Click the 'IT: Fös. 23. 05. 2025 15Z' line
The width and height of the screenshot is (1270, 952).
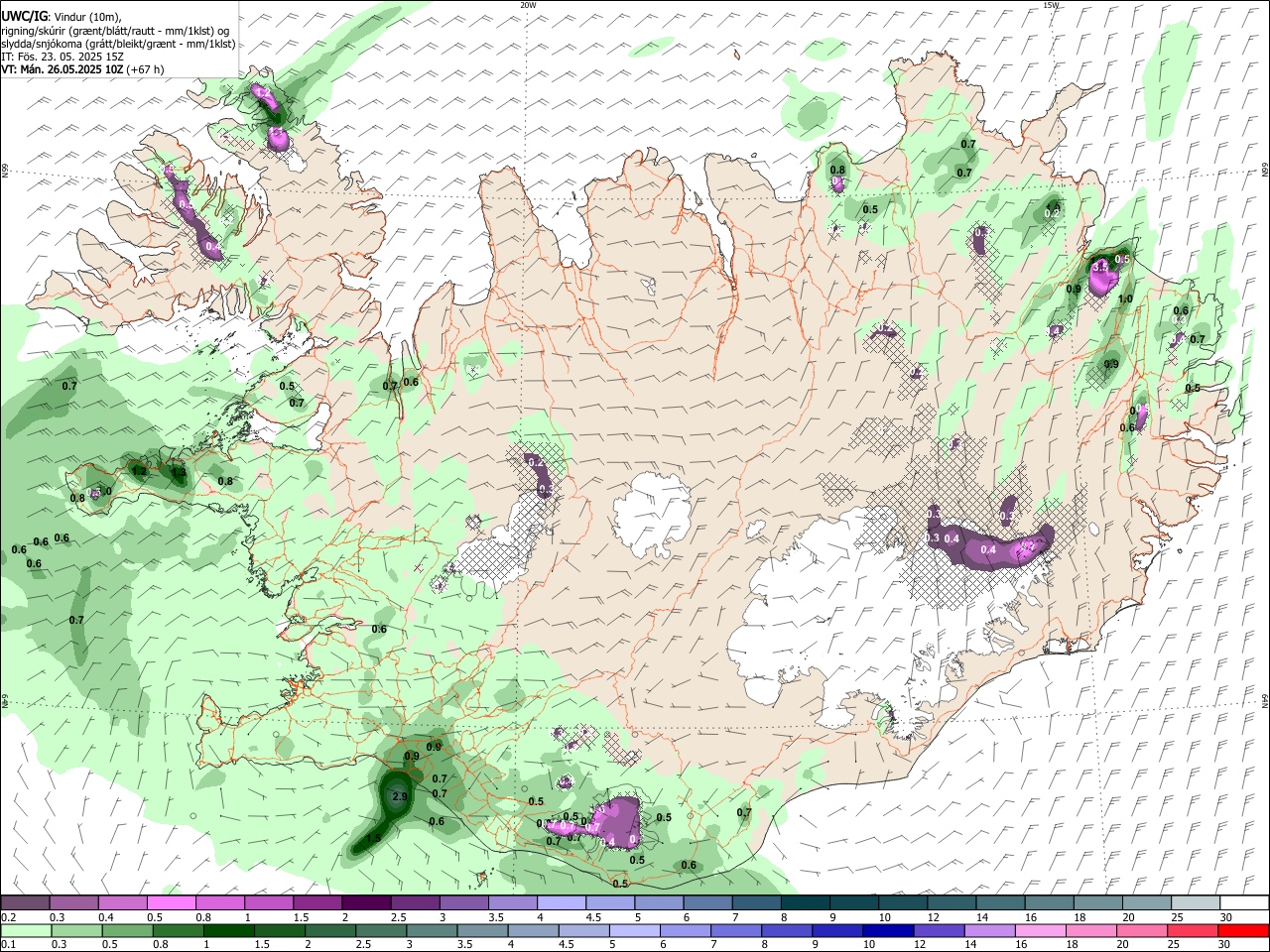[x=63, y=57]
